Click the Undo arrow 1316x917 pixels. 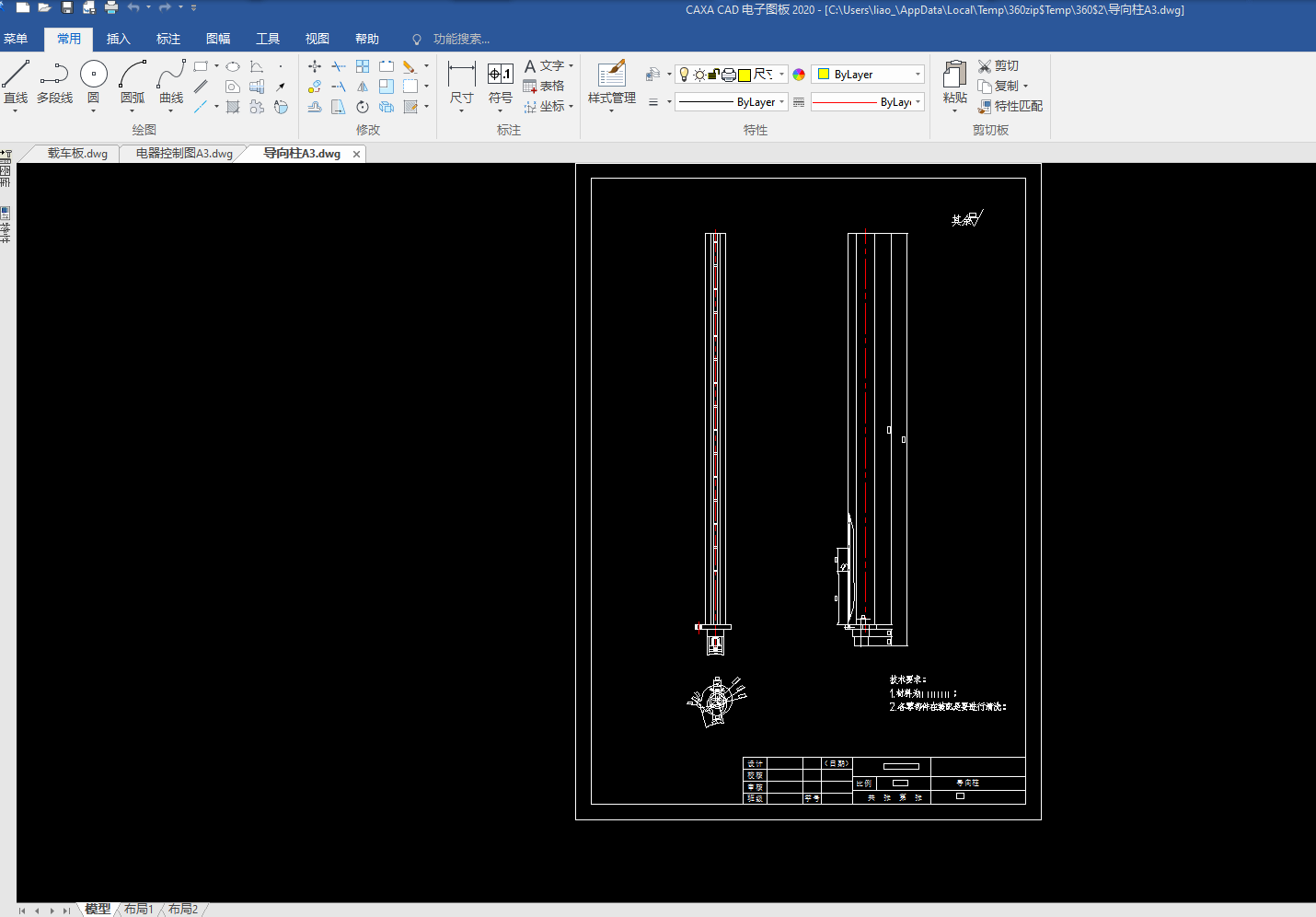(x=134, y=8)
